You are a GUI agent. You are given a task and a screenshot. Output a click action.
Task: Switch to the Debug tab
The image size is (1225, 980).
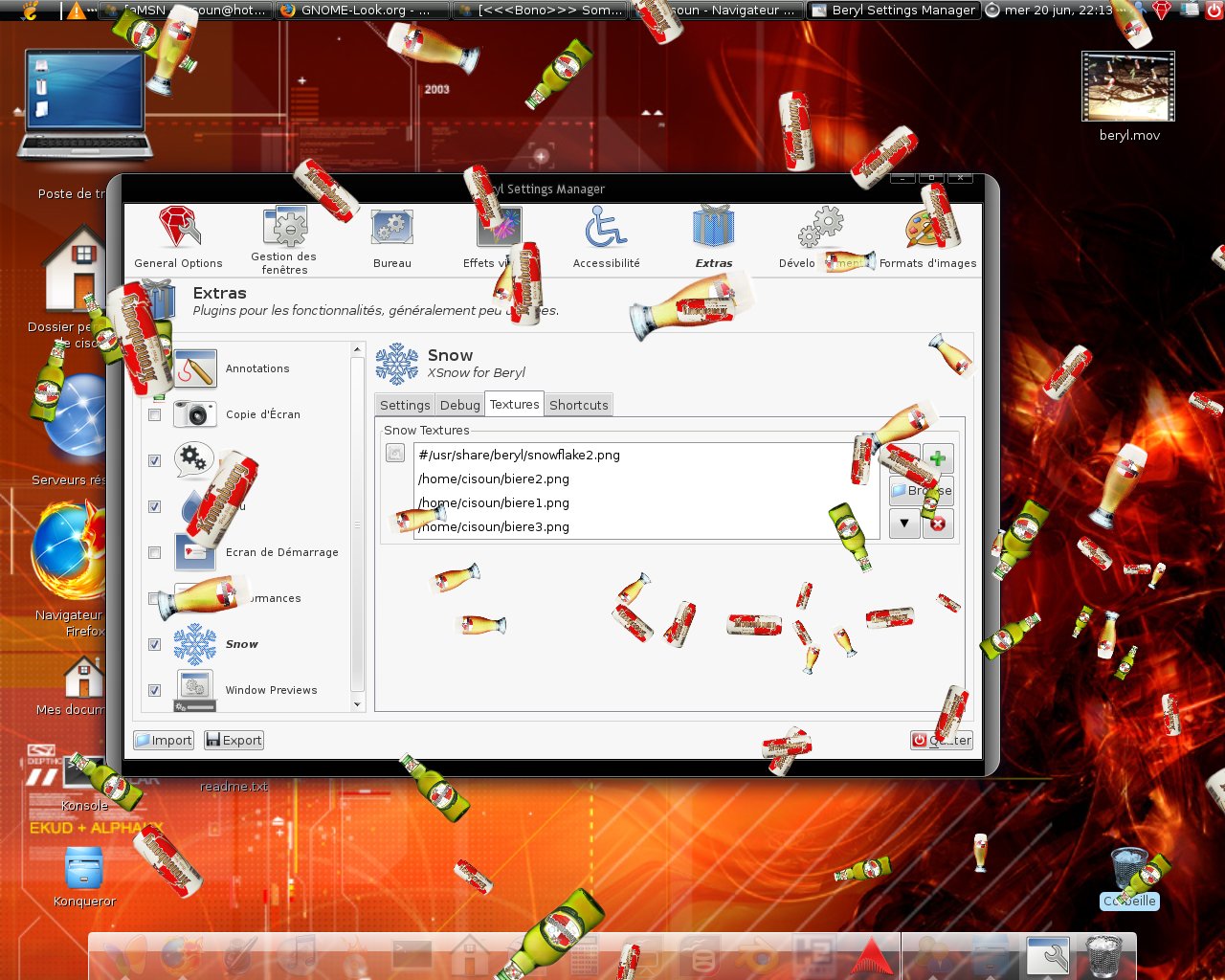[460, 405]
